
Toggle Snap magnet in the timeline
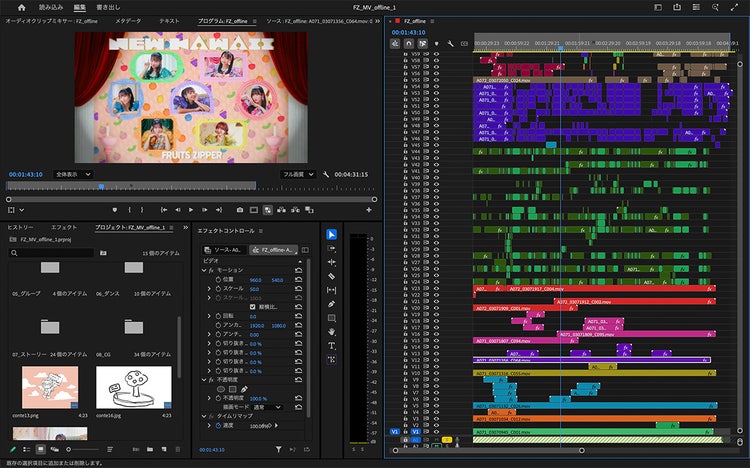point(409,43)
